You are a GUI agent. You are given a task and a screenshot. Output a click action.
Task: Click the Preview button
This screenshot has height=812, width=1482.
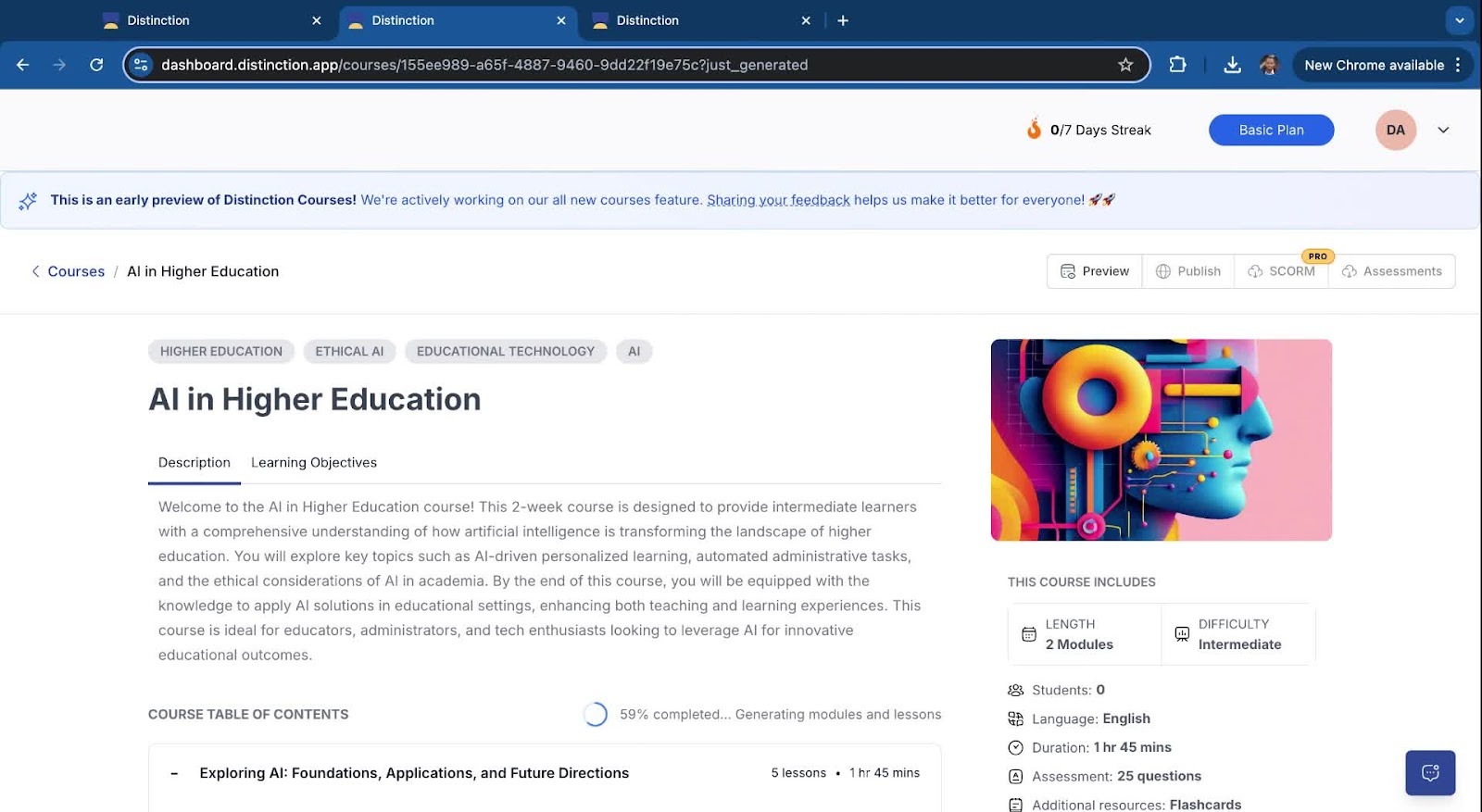click(x=1095, y=271)
